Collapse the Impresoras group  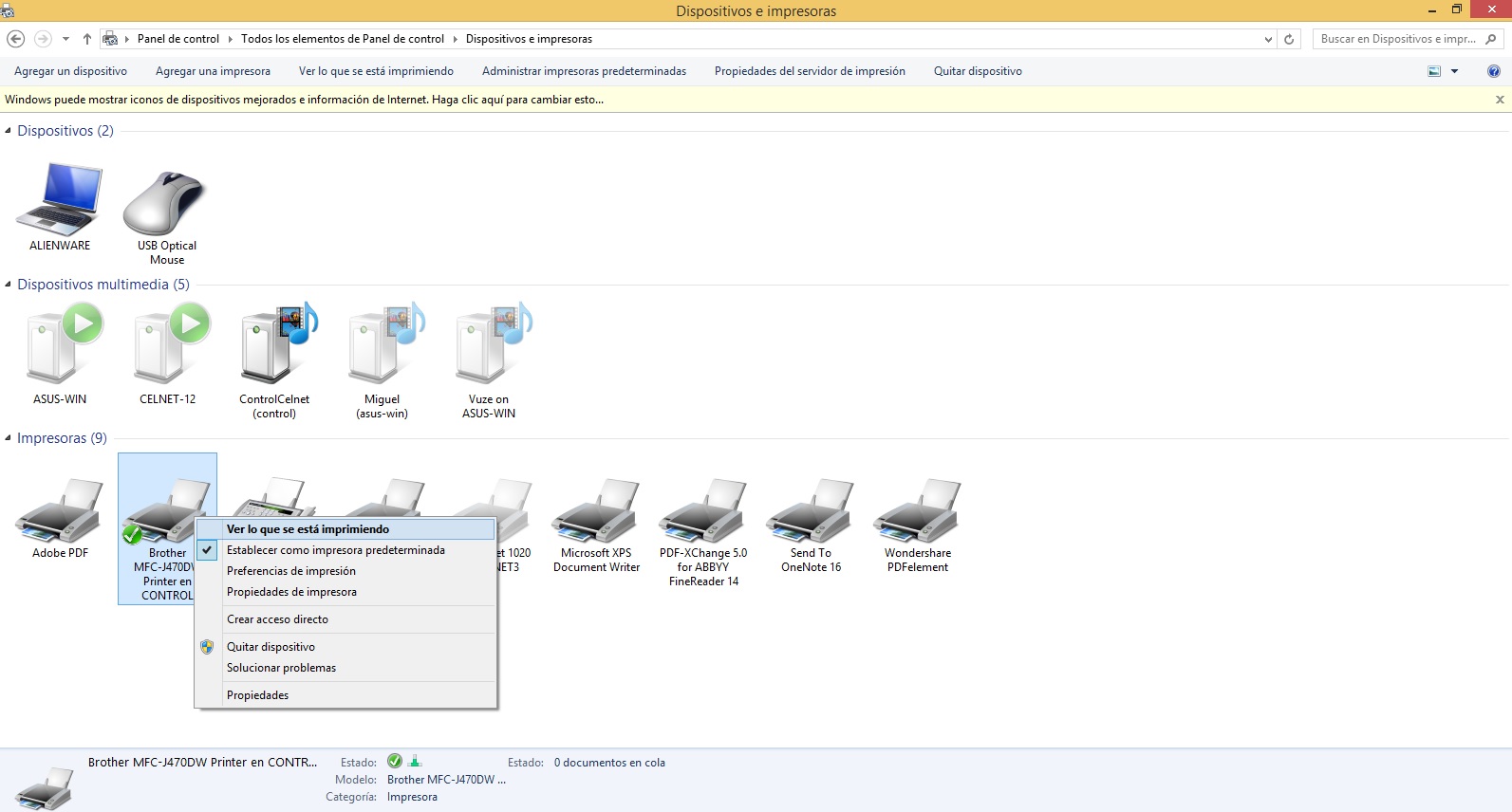point(9,438)
